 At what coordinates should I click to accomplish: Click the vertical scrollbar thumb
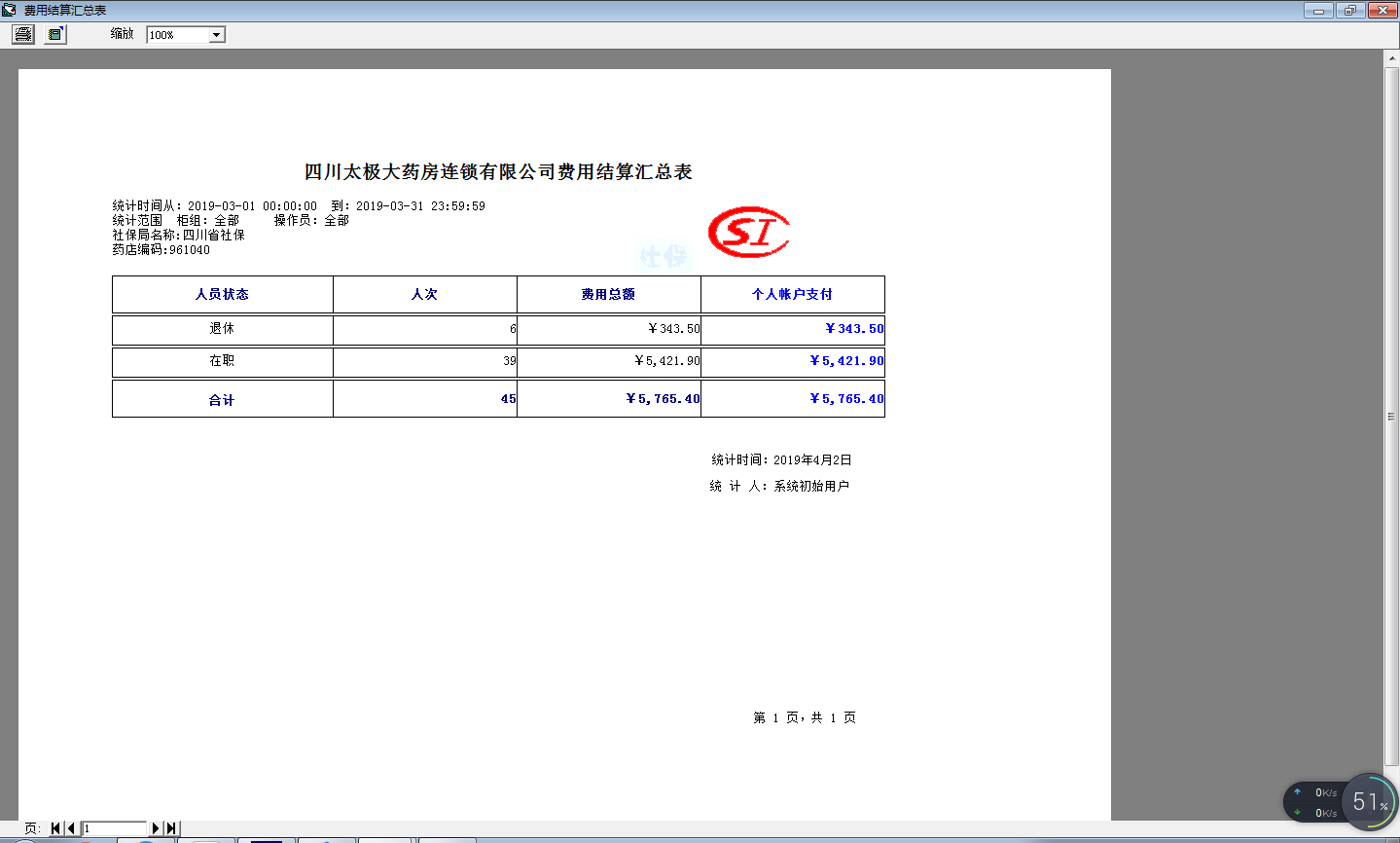[x=1391, y=416]
